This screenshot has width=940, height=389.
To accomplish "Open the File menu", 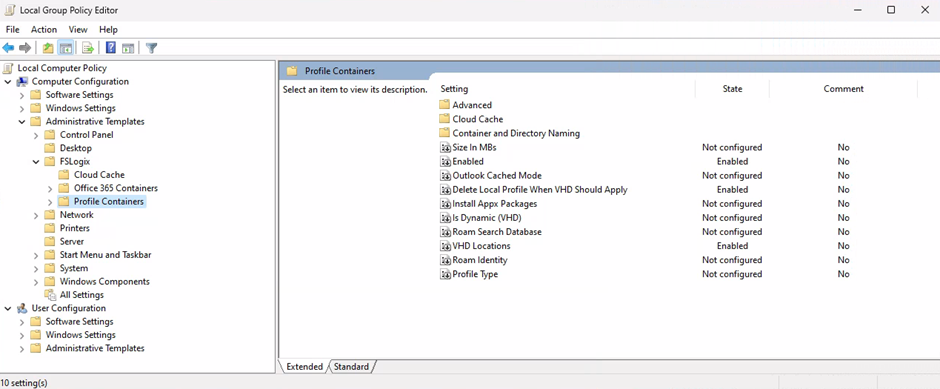I will (13, 29).
